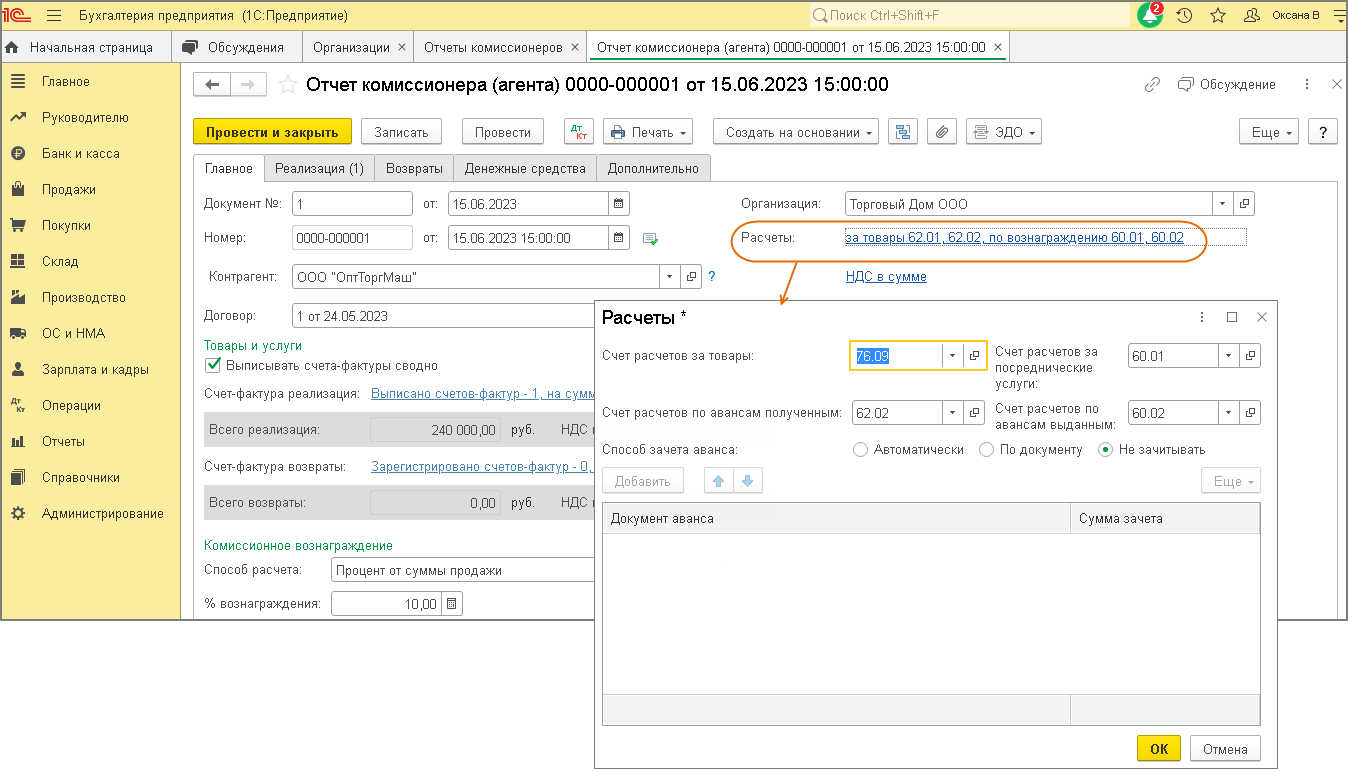Open the Создать на основании dropdown
Screen dimensions: 1348x772
pos(796,132)
